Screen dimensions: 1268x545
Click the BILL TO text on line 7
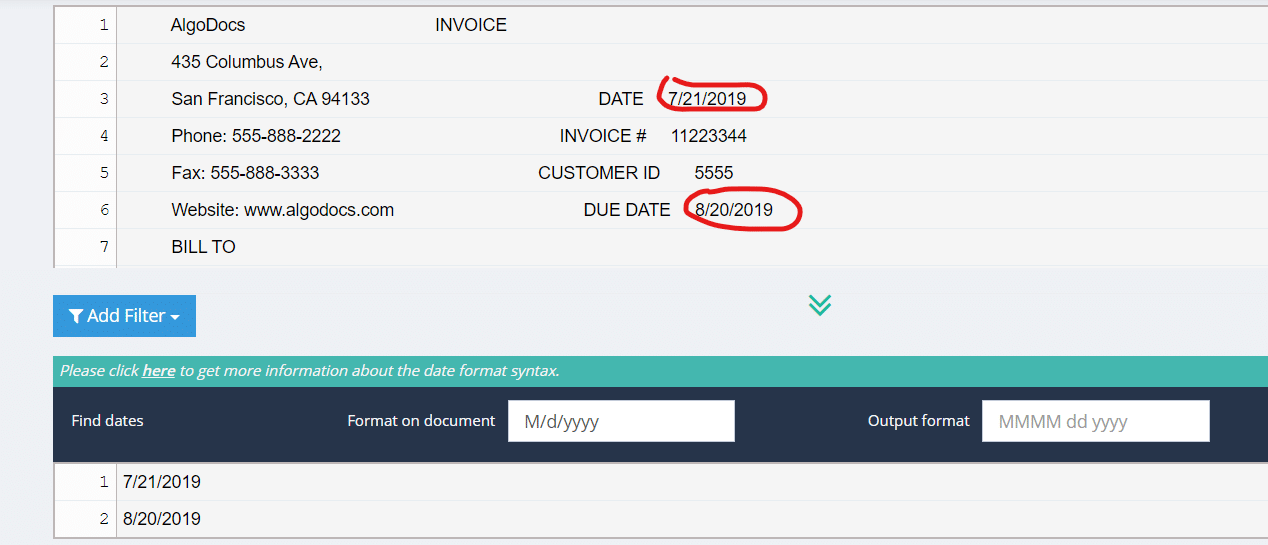(203, 247)
